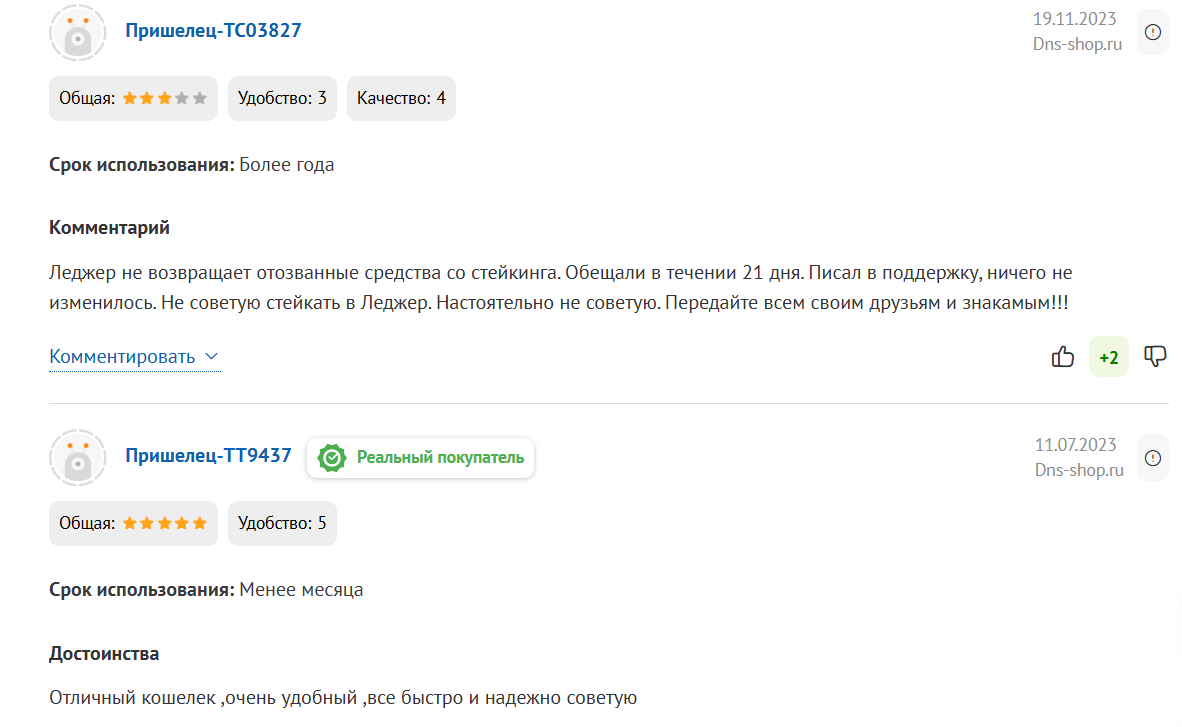Report the review dated 11.07.2023
This screenshot has width=1182, height=727.
point(1153,458)
